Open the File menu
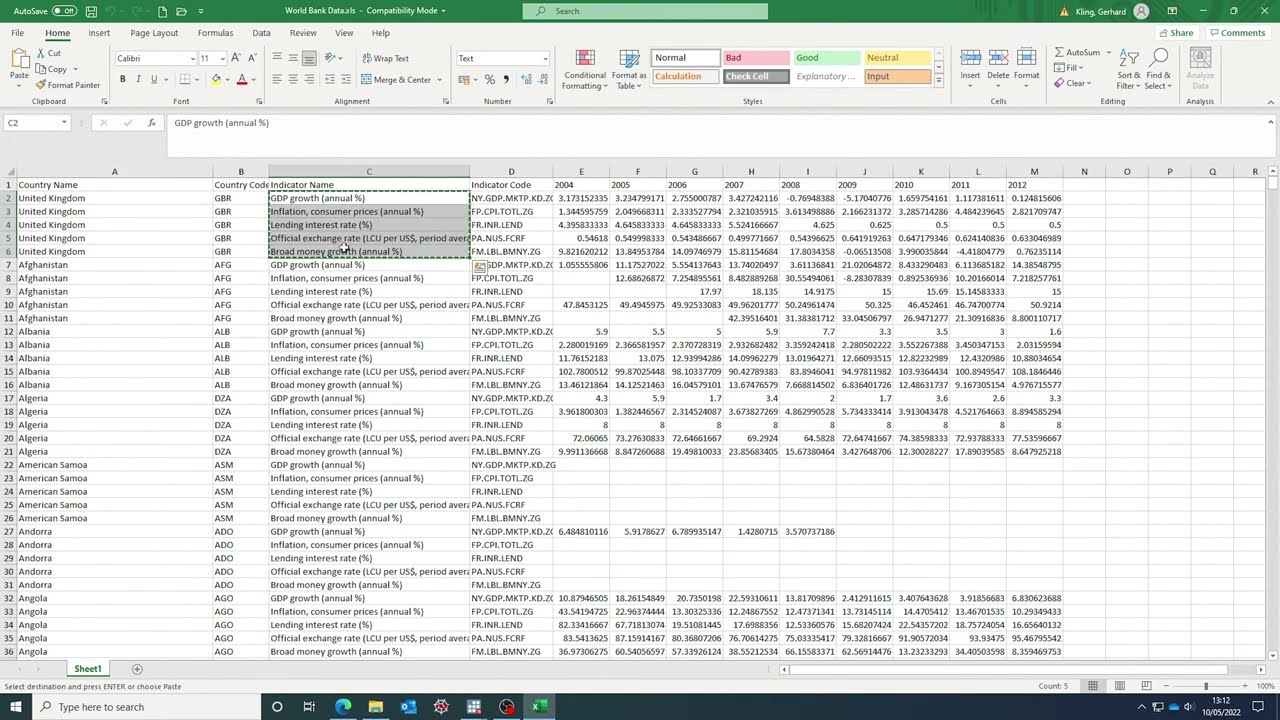This screenshot has height=720, width=1280. click(x=18, y=33)
